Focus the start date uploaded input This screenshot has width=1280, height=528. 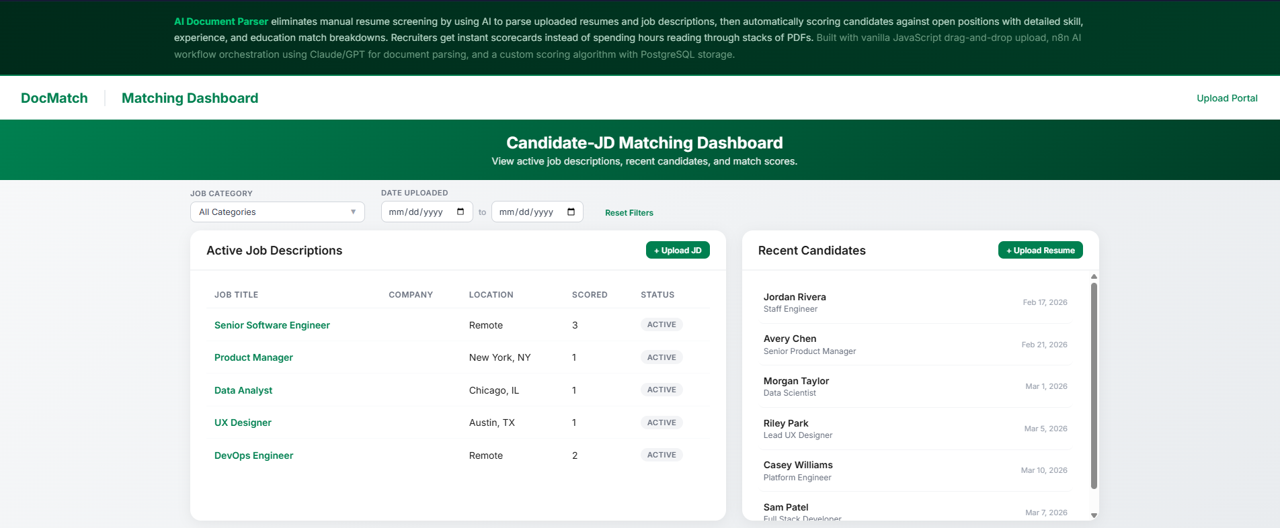click(415, 212)
